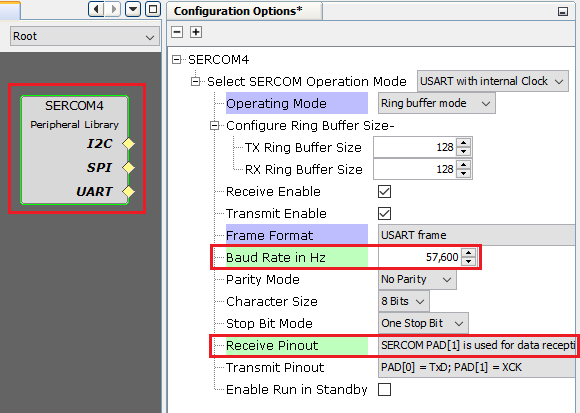Click the UART yellow diamond connector
This screenshot has width=580, height=413.
click(128, 192)
